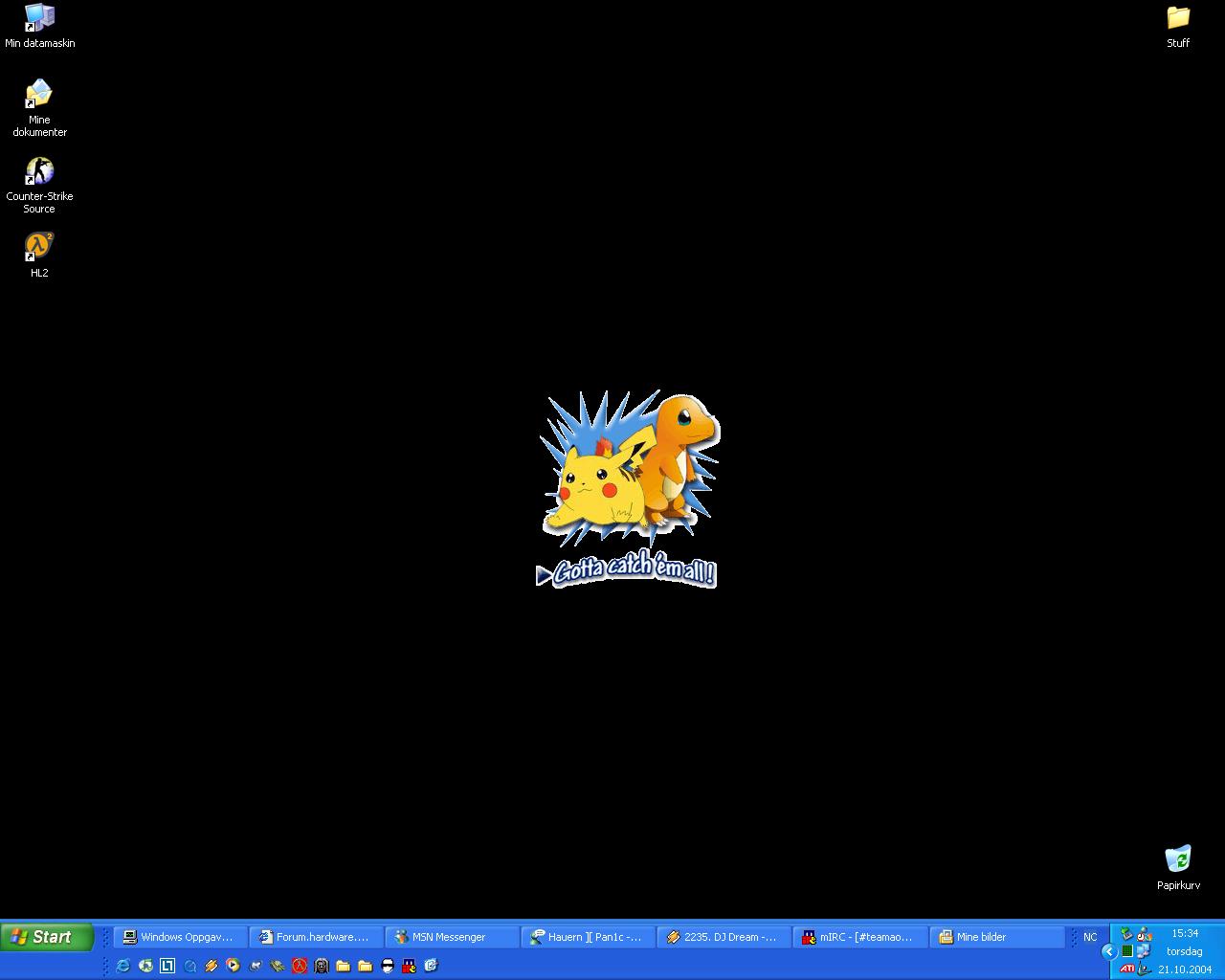Open the second yellow folder in Quick Launch

(365, 966)
